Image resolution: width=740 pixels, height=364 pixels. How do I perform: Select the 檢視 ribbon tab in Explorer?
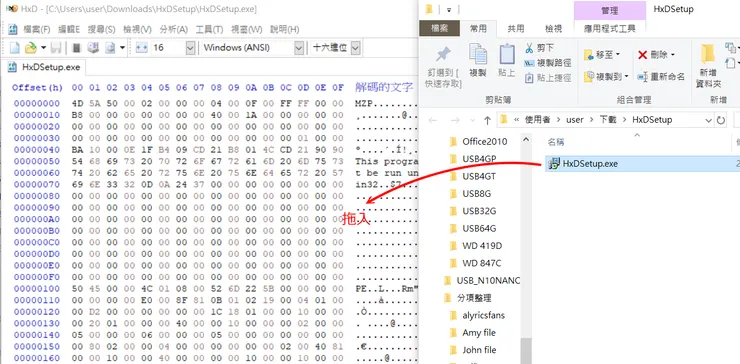(x=554, y=28)
